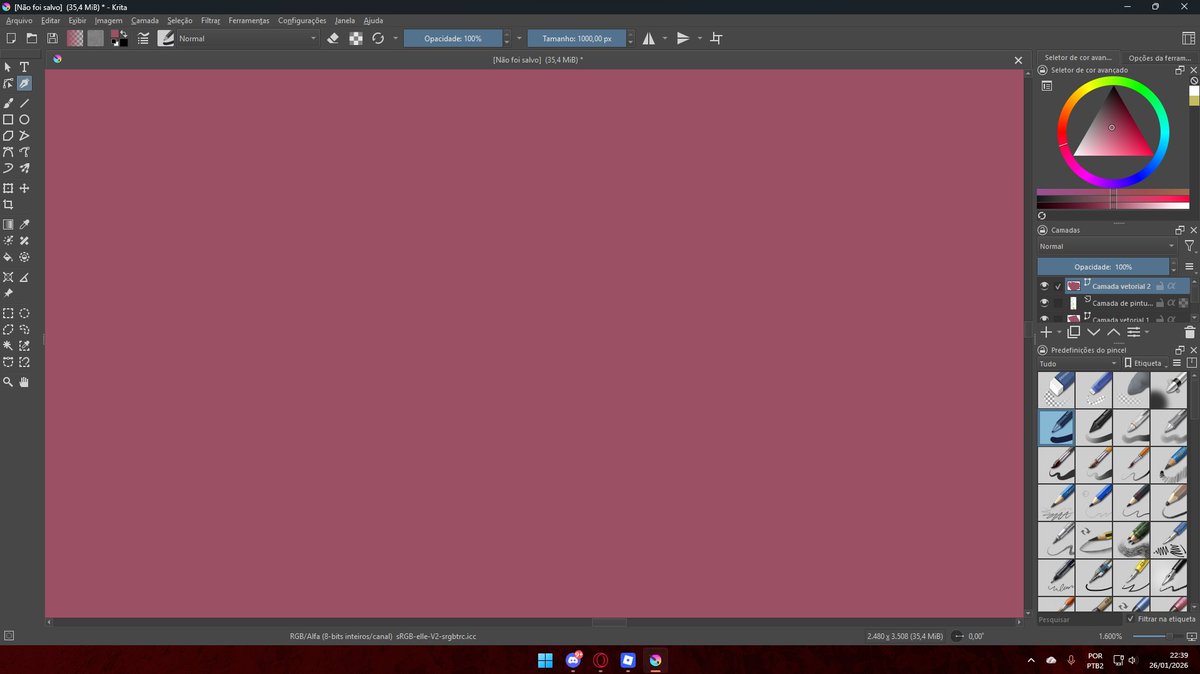The width and height of the screenshot is (1200, 674).
Task: Select the Transform tool
Action: point(8,188)
